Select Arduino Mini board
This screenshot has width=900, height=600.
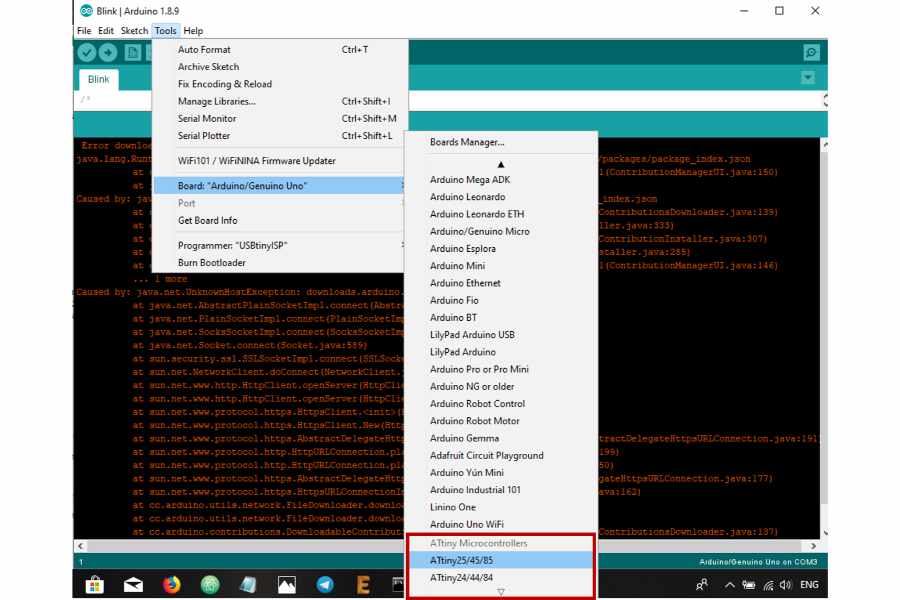tap(501, 266)
